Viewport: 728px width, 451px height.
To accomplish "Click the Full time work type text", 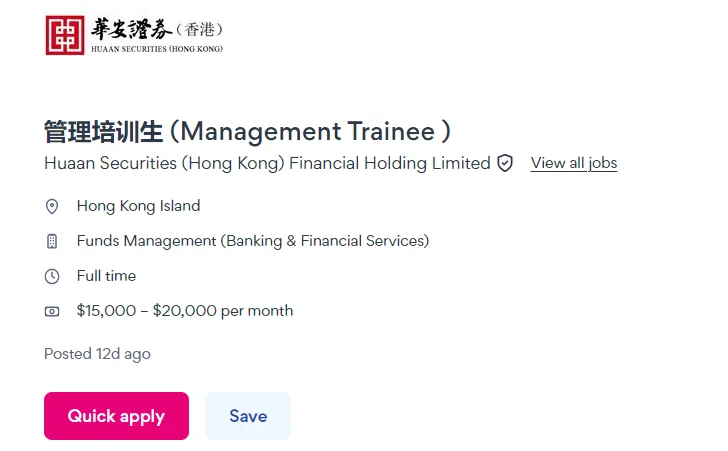I will 106,276.
